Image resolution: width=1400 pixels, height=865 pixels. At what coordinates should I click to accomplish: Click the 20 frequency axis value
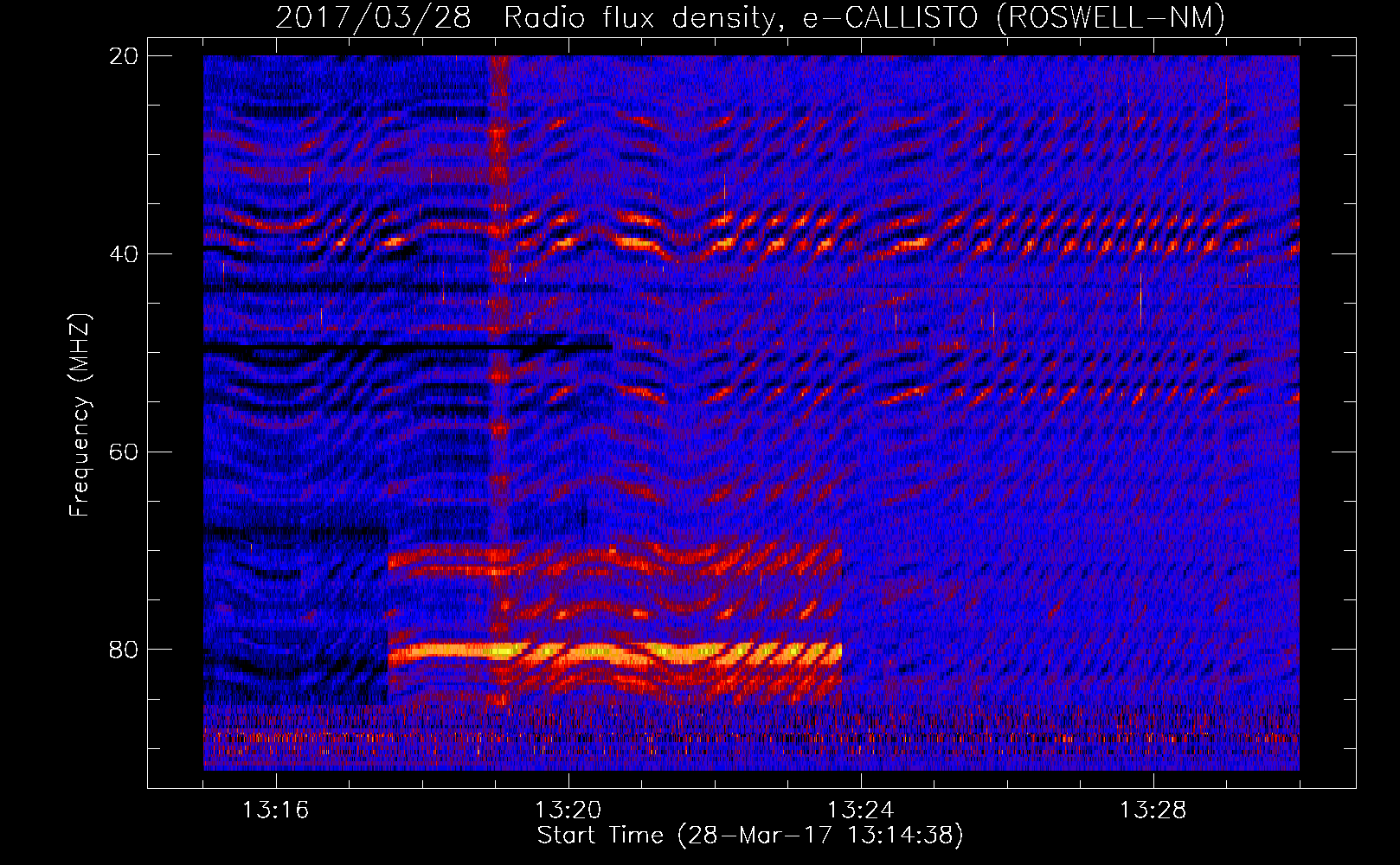tap(123, 56)
